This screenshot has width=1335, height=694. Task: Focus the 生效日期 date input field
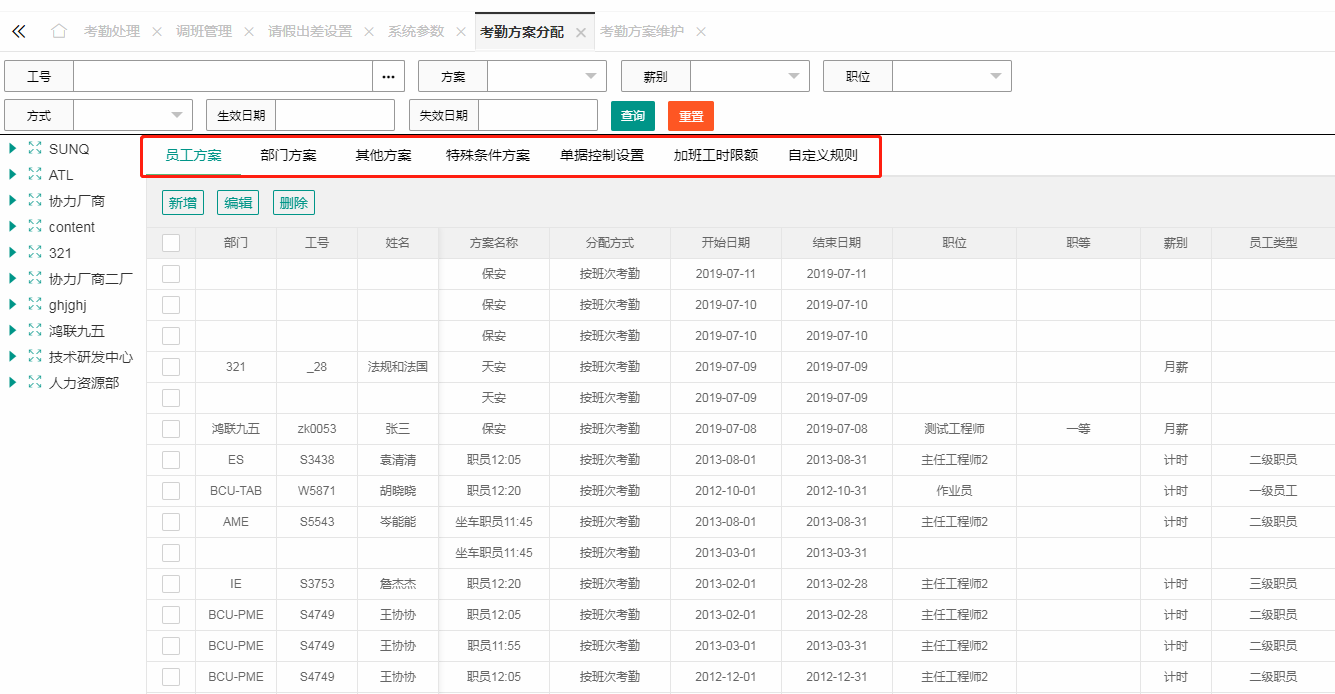pyautogui.click(x=334, y=116)
